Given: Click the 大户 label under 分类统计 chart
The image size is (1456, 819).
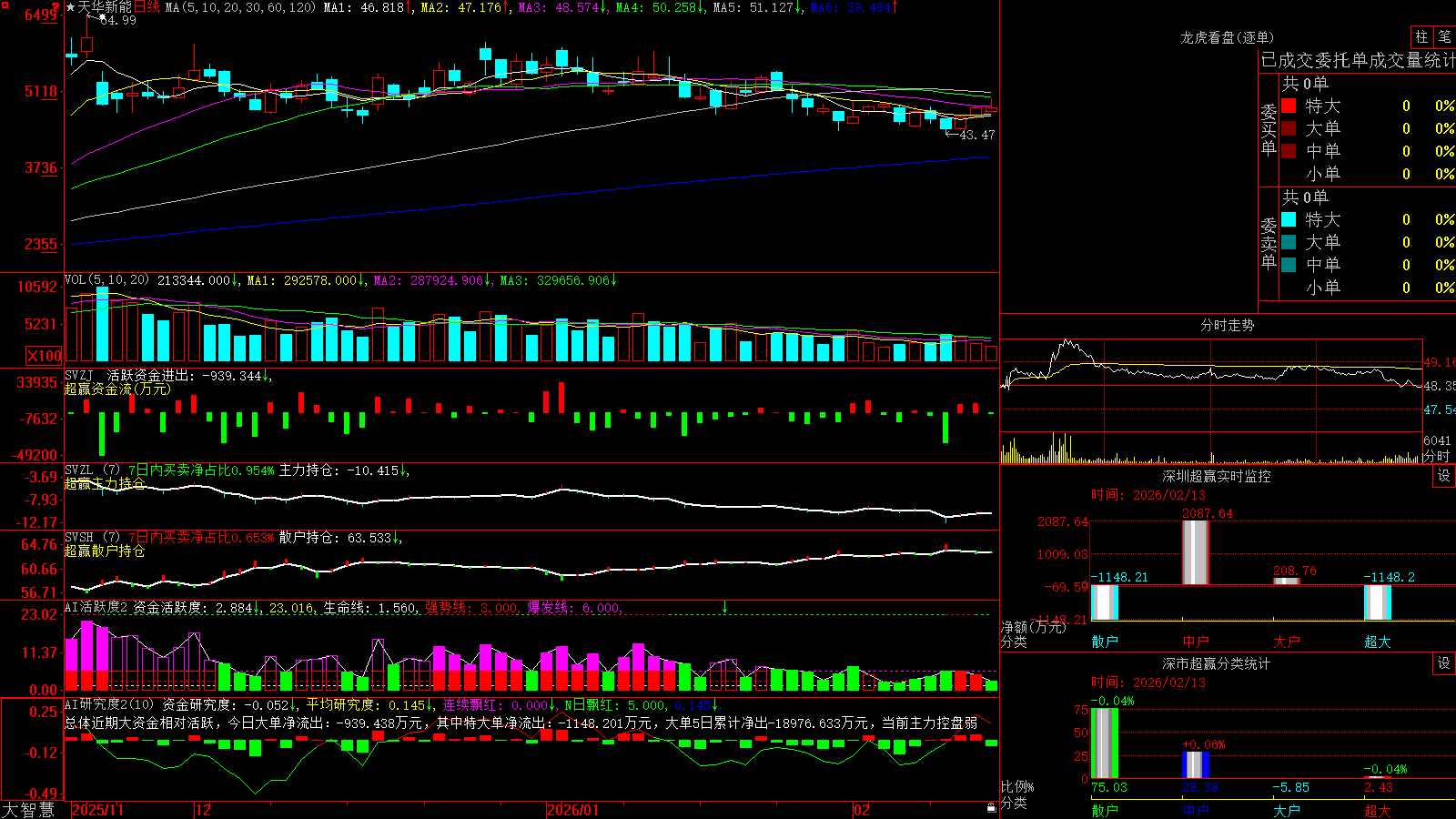Looking at the screenshot, I should point(1286,811).
